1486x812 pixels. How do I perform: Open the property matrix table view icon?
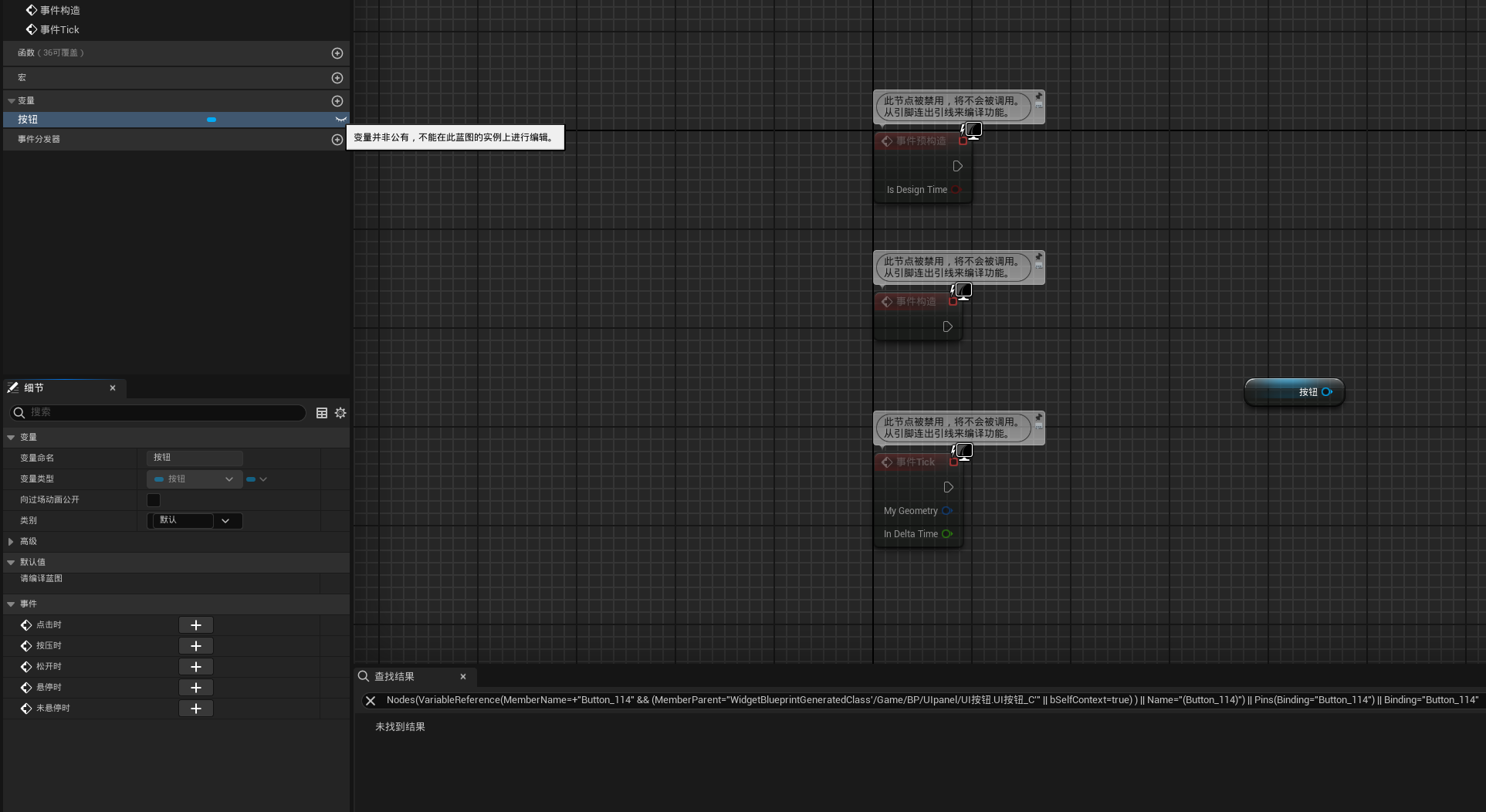click(322, 413)
